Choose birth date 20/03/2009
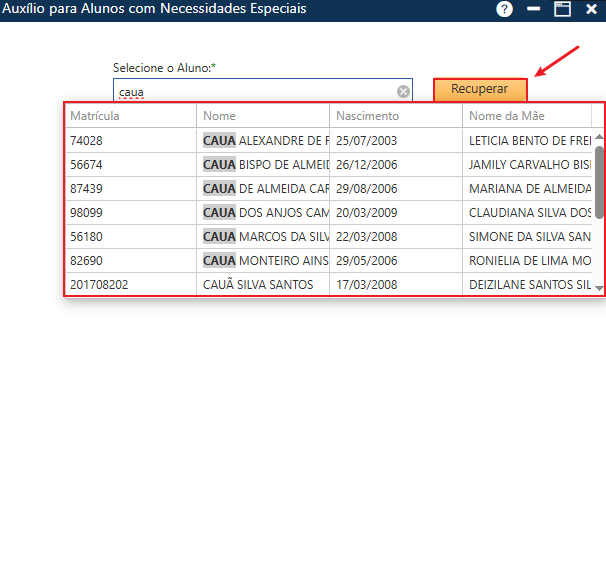This screenshot has width=606, height=581. (x=366, y=213)
